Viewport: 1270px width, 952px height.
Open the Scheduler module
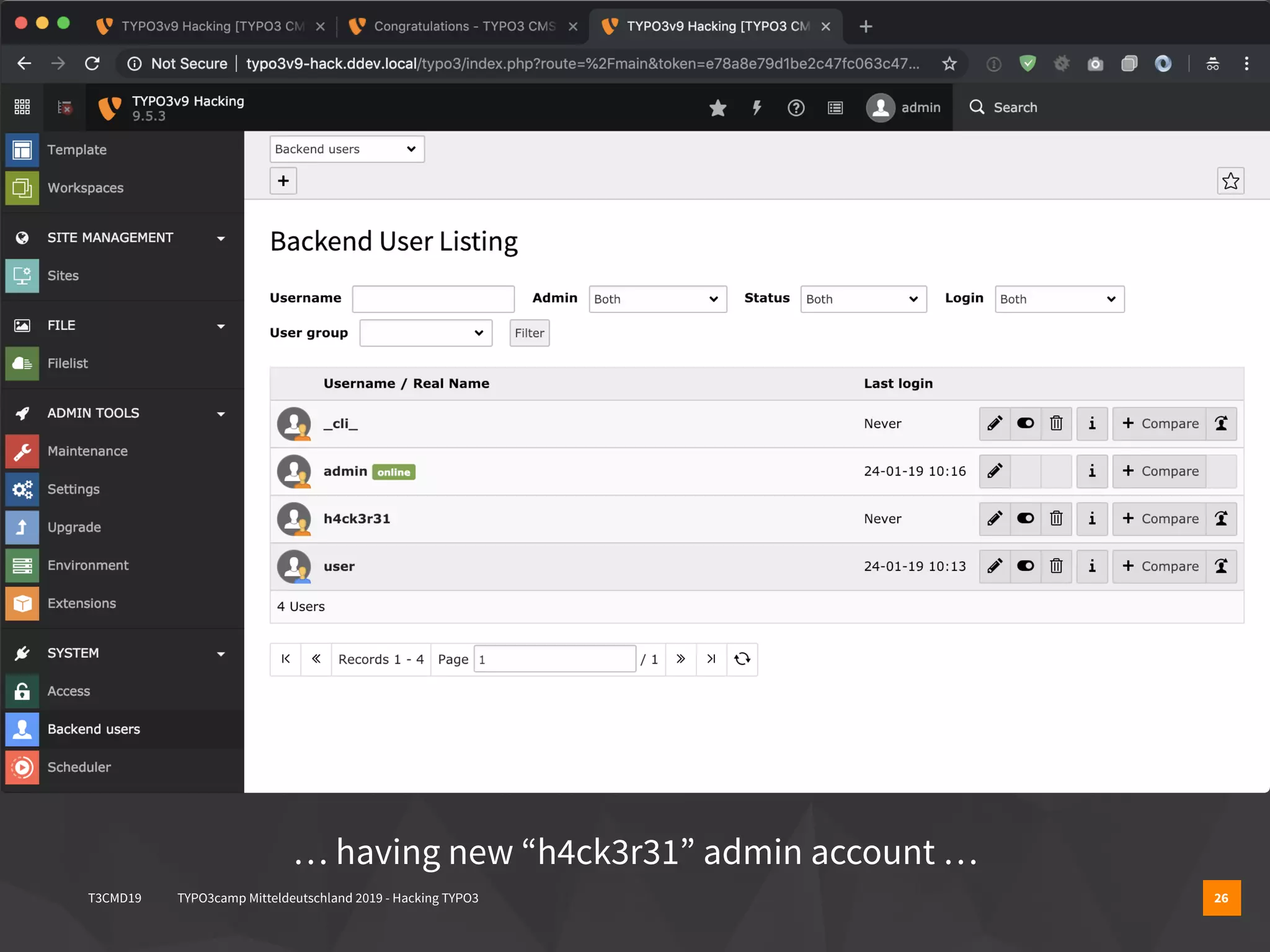pyautogui.click(x=122, y=767)
